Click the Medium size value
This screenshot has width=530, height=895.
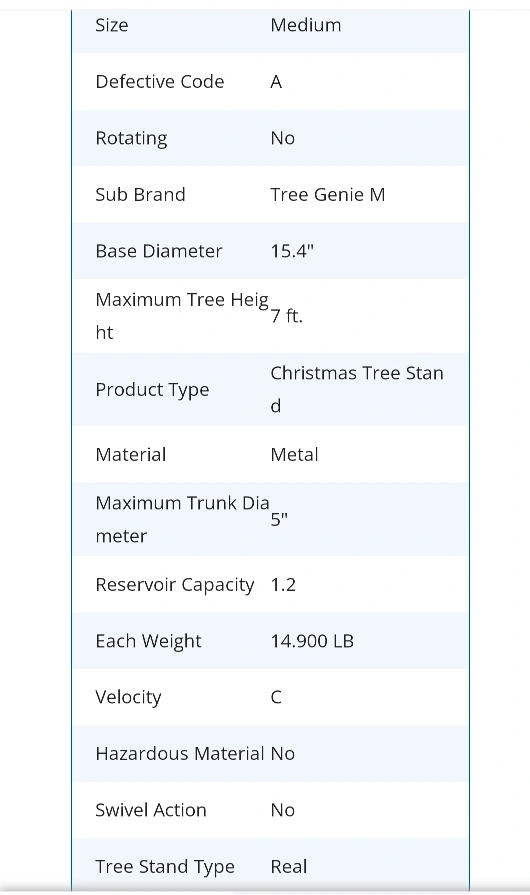point(306,25)
